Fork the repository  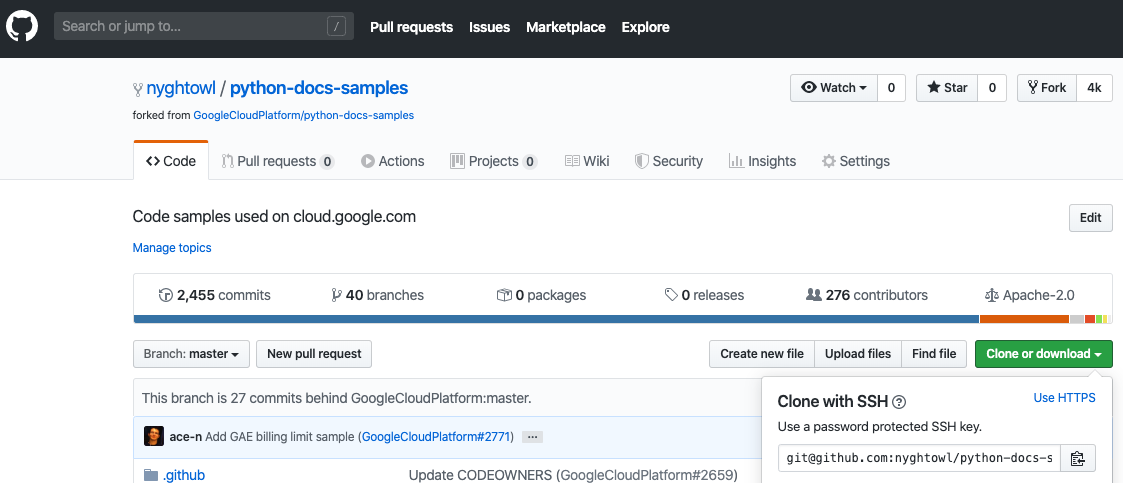(x=1046, y=88)
